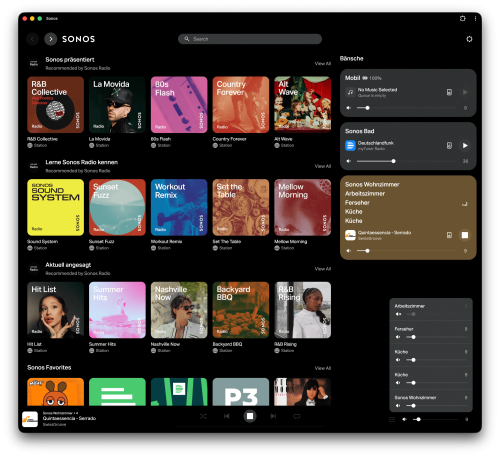Click the Sonos Radio logo beside Aktuell angesagt
The width and height of the screenshot is (500, 457).
click(34, 268)
